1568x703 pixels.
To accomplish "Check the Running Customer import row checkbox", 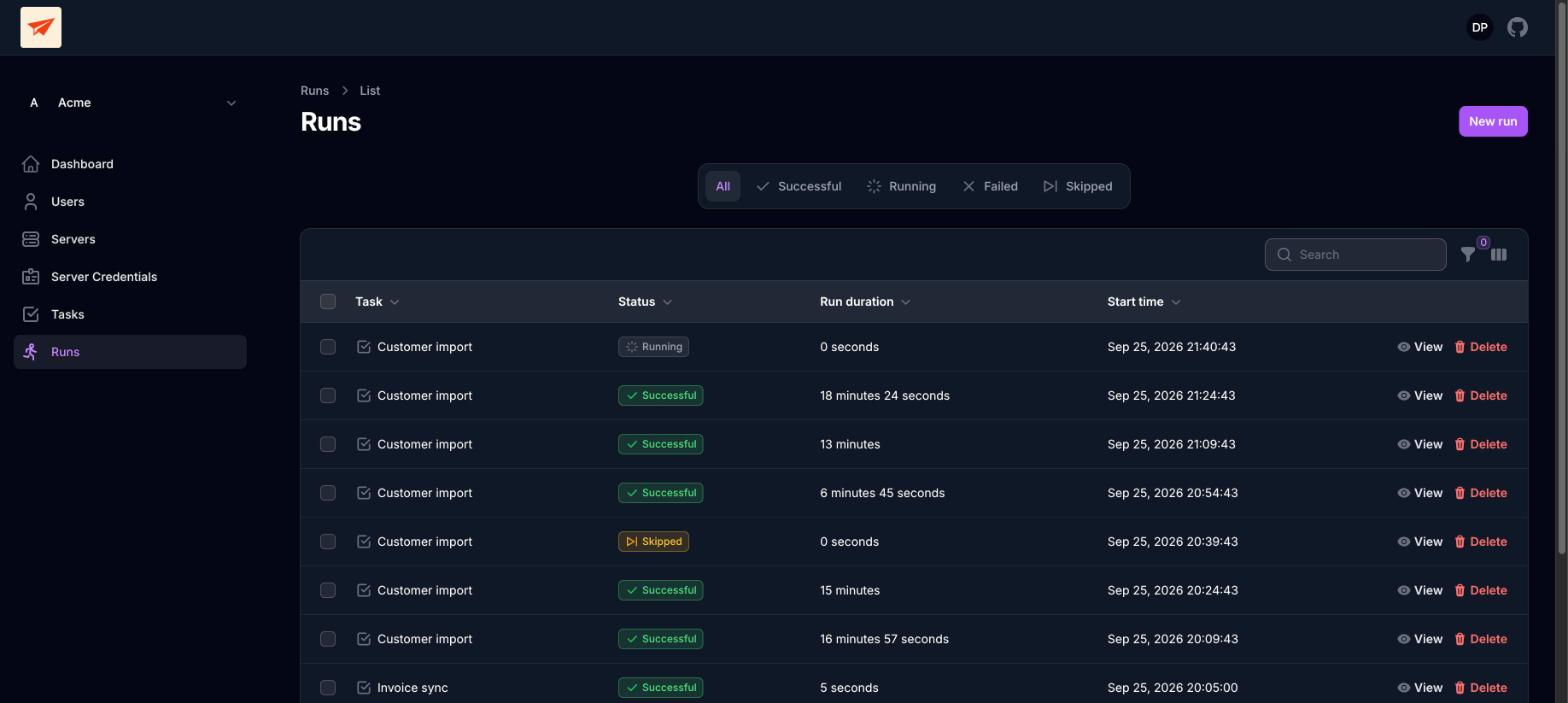I will (x=328, y=347).
